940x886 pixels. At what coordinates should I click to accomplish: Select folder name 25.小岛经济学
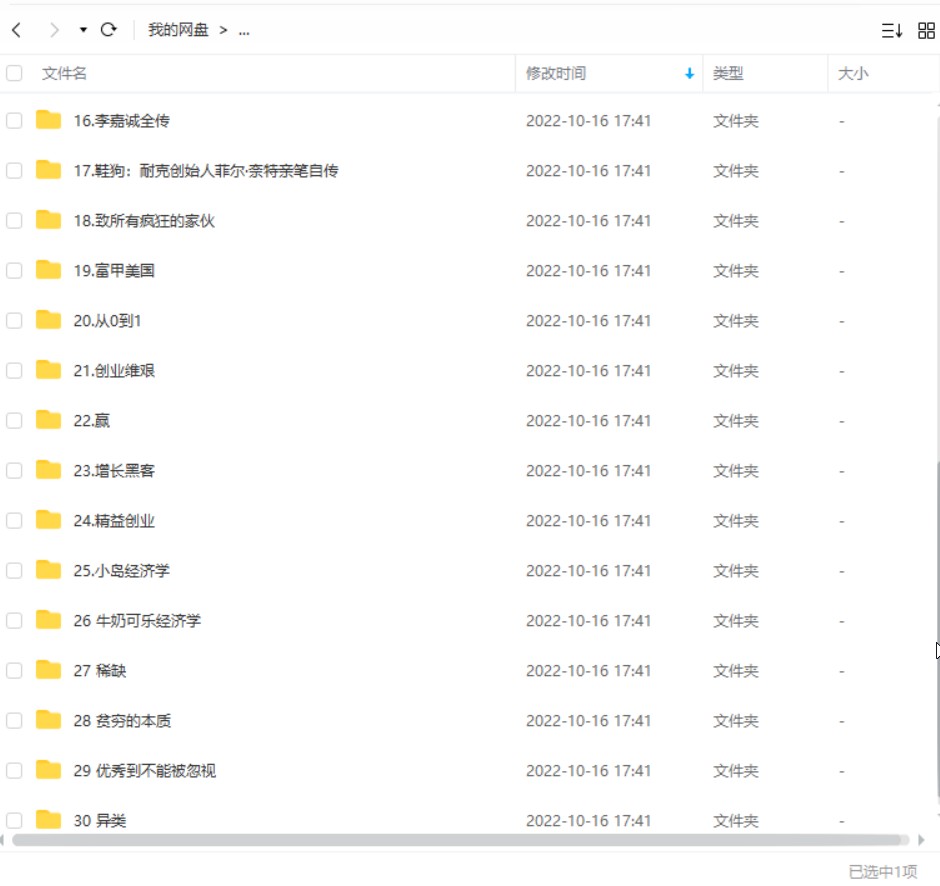[x=122, y=571]
